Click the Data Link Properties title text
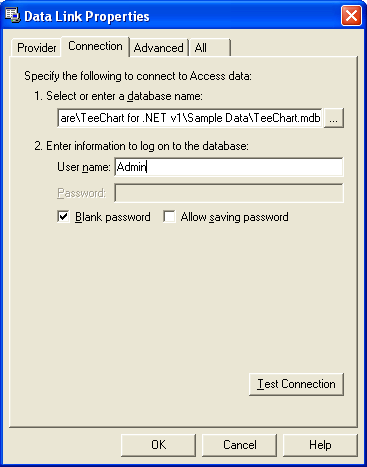Viewport: 367px width, 467px height. [x=87, y=16]
